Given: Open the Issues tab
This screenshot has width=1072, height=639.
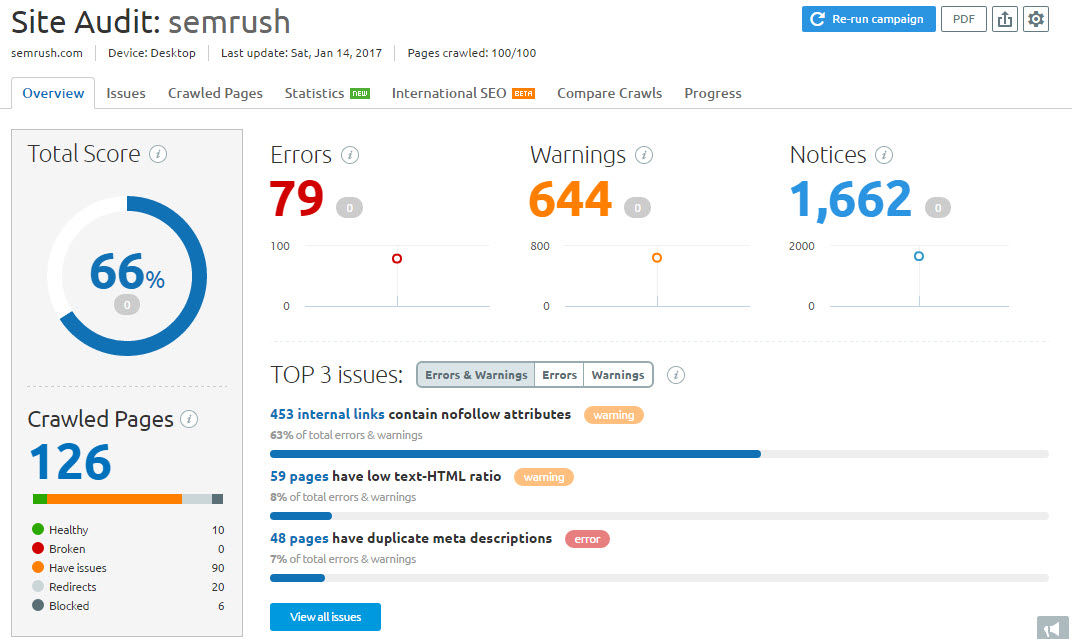Looking at the screenshot, I should pyautogui.click(x=126, y=93).
